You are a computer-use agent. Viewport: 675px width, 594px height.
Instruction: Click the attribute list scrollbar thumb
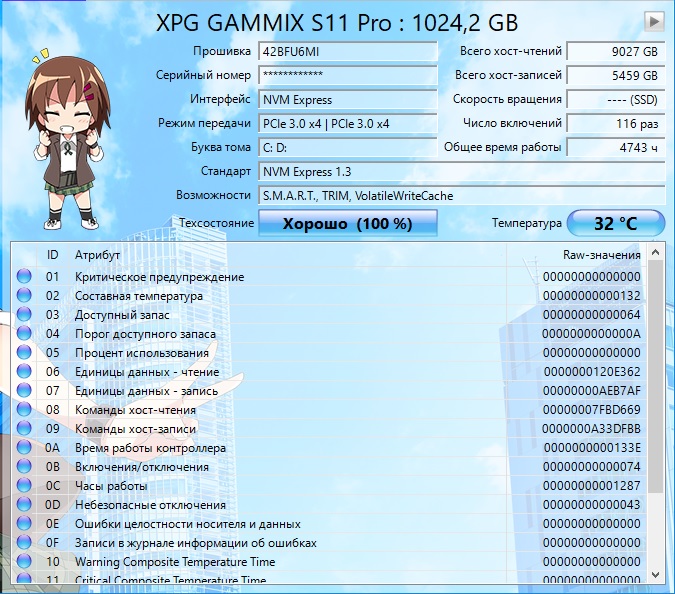coord(655,377)
